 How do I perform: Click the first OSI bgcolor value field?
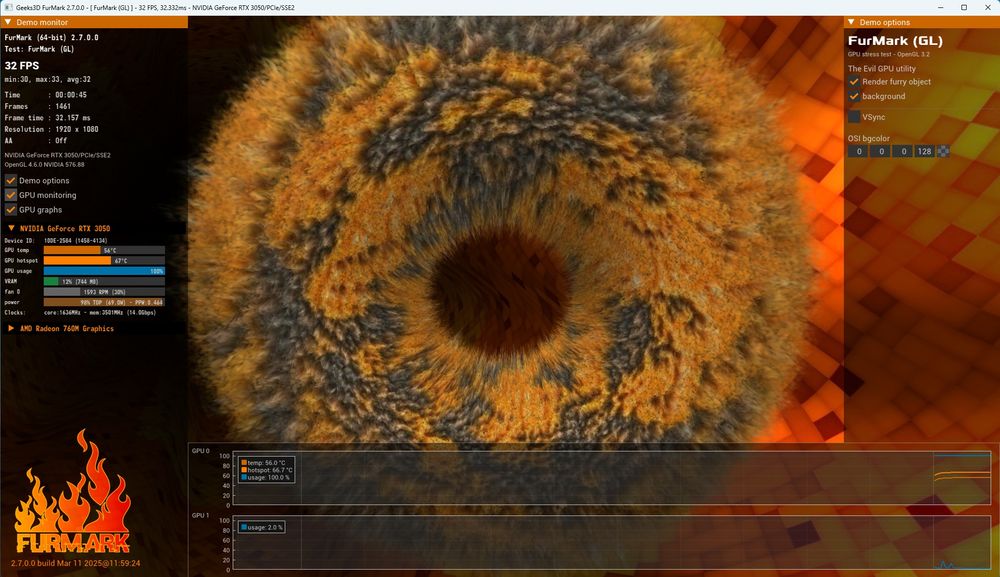pos(858,151)
